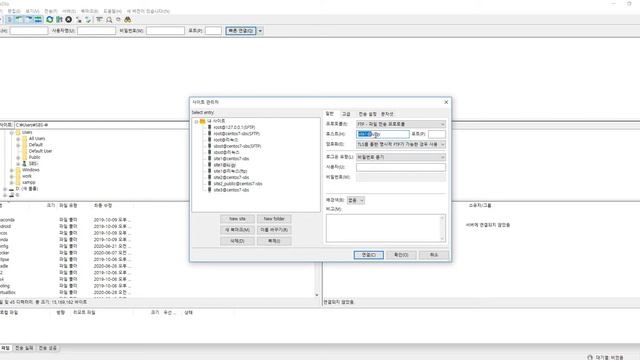Image resolution: width=640 pixels, height=360 pixels.
Task: Click the 확인(O) button
Action: 401,255
